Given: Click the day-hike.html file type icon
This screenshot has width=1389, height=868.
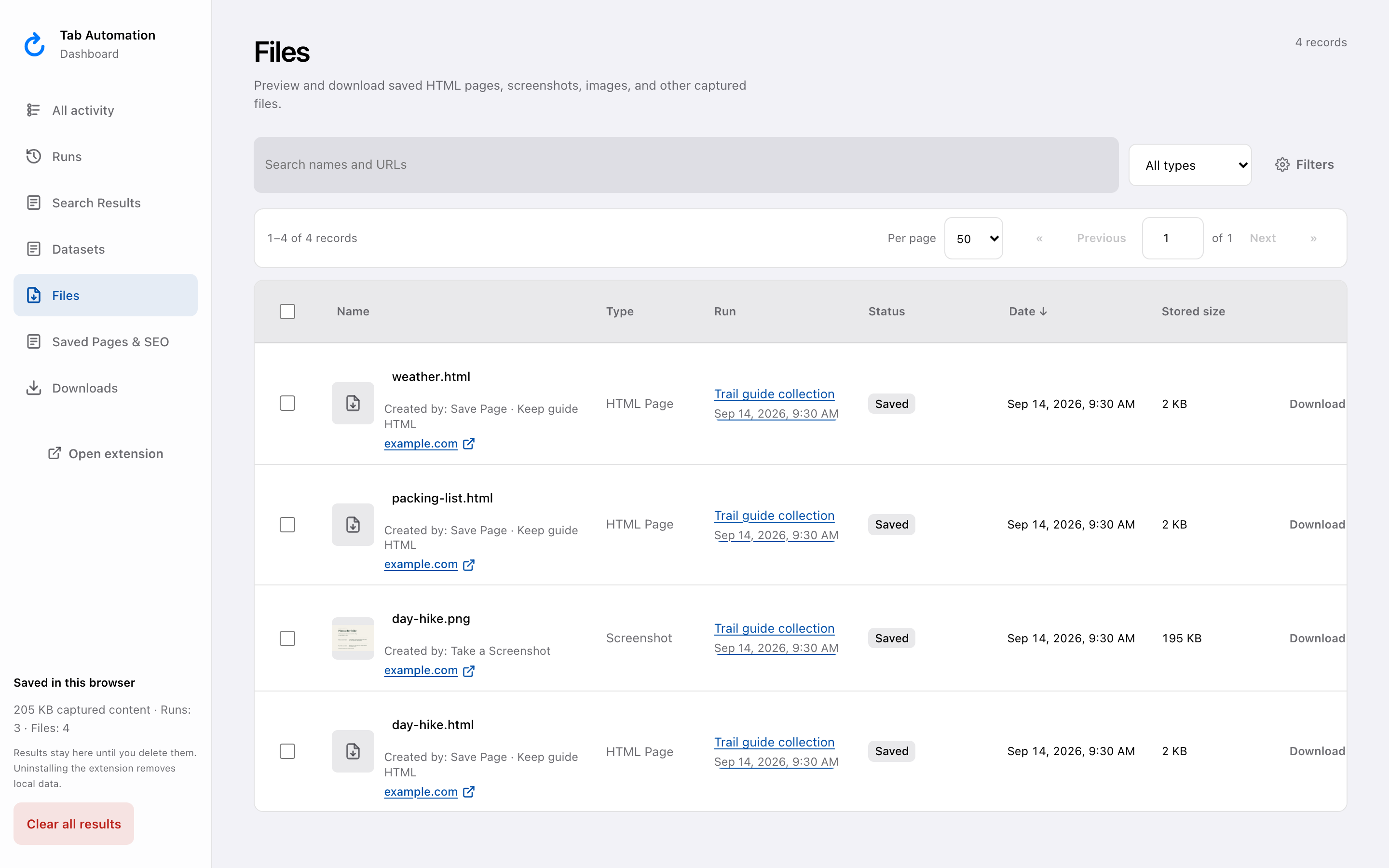Looking at the screenshot, I should pyautogui.click(x=353, y=751).
